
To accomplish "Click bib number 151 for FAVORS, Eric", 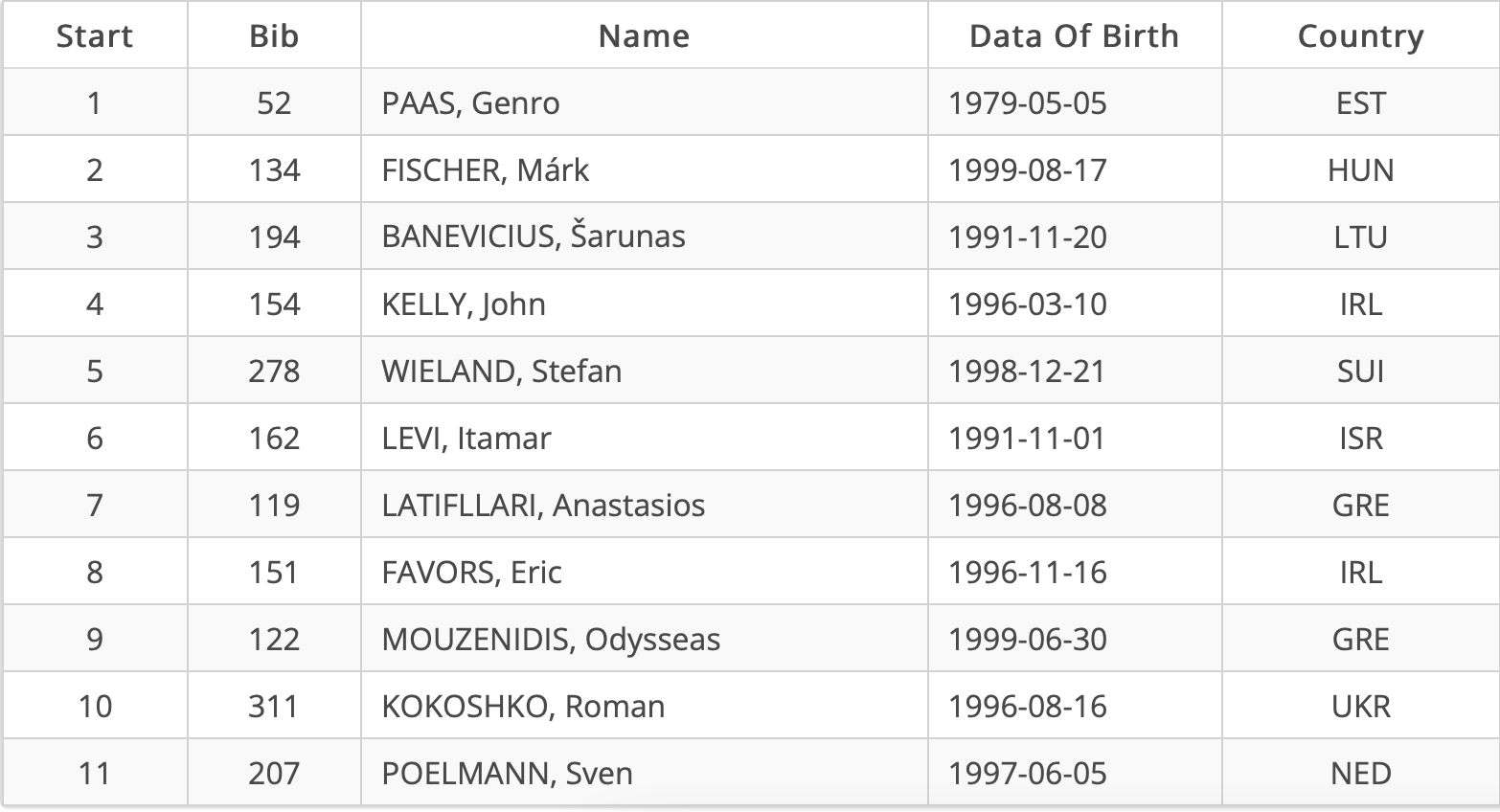I will pos(274,573).
